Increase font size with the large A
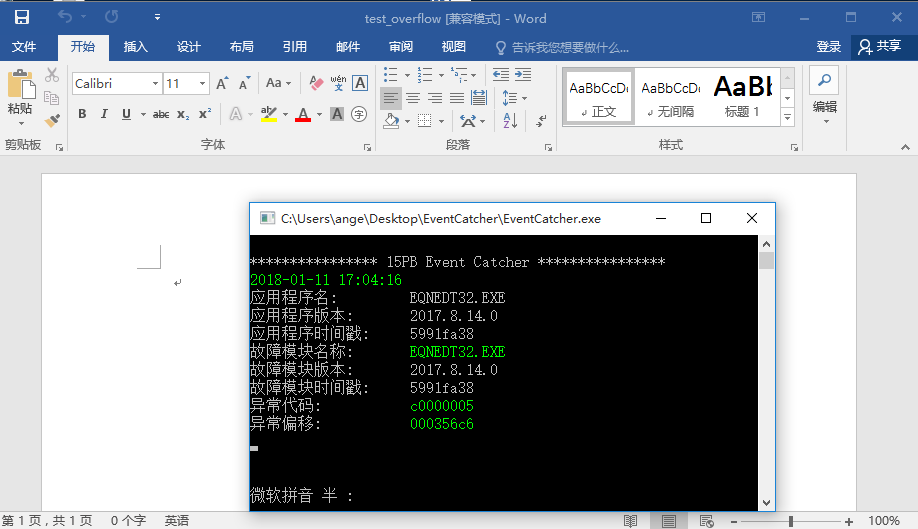Screen dimensions: 918x529 pos(222,84)
